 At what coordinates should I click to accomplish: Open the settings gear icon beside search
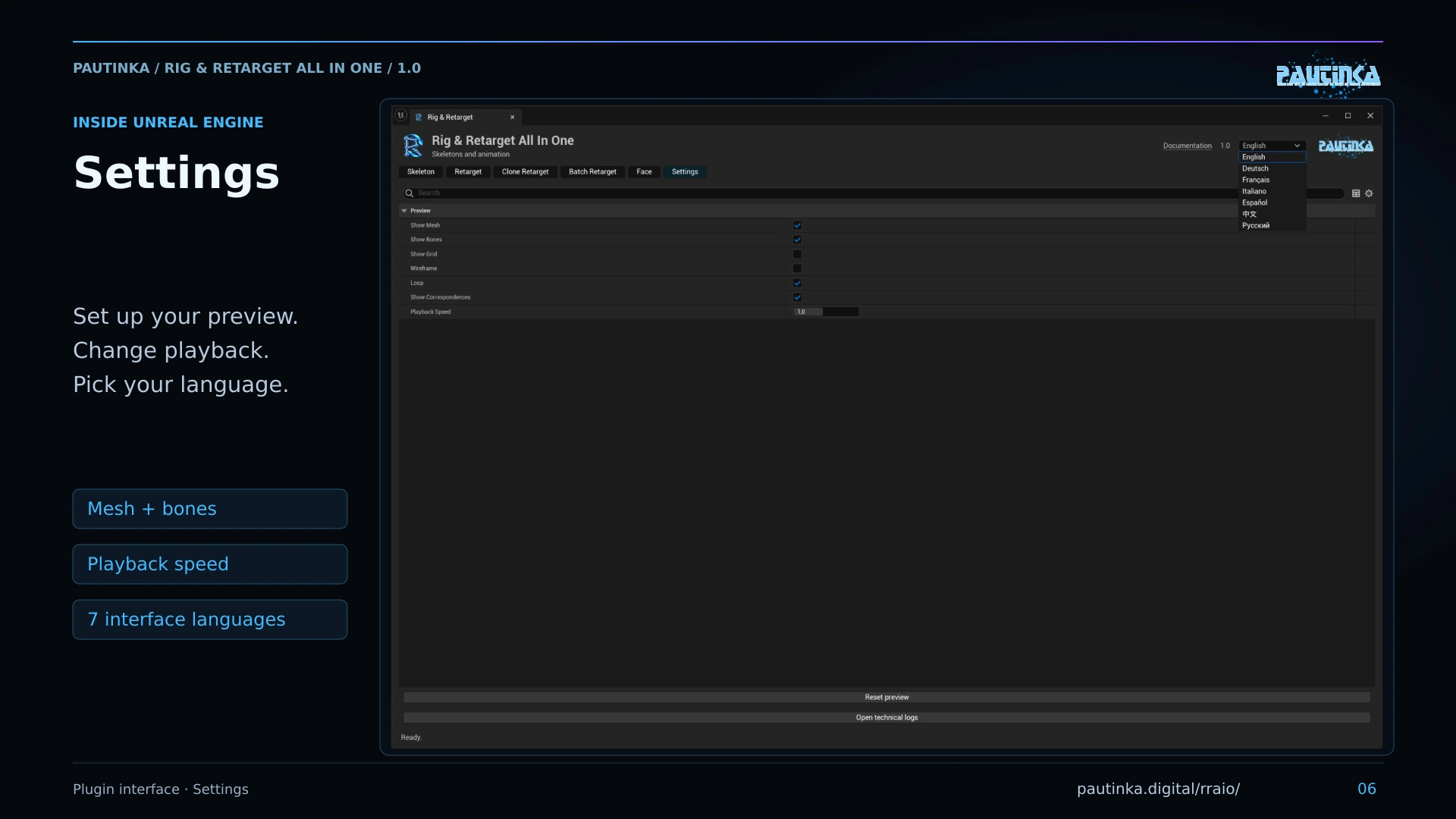[1369, 193]
